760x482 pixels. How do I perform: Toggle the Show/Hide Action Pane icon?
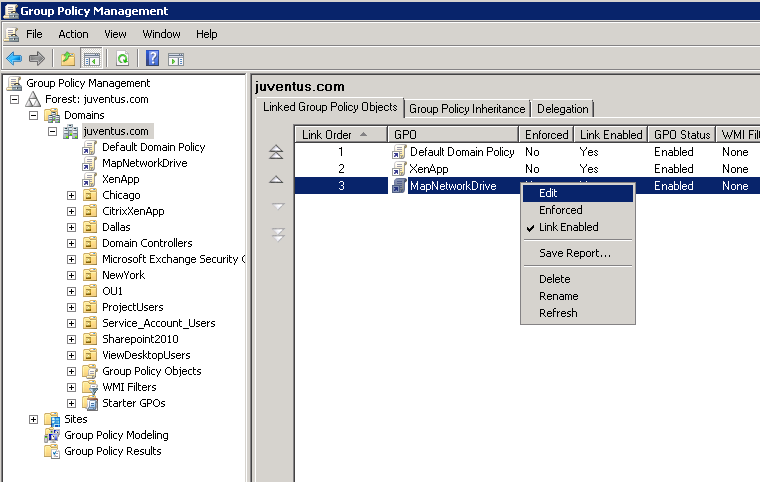point(176,59)
